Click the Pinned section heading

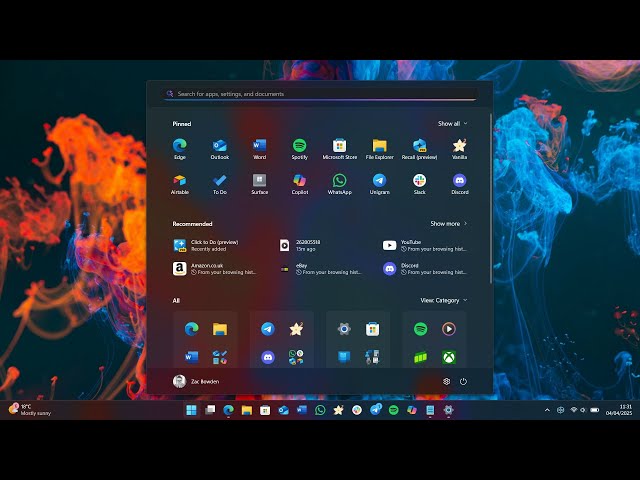pos(182,124)
